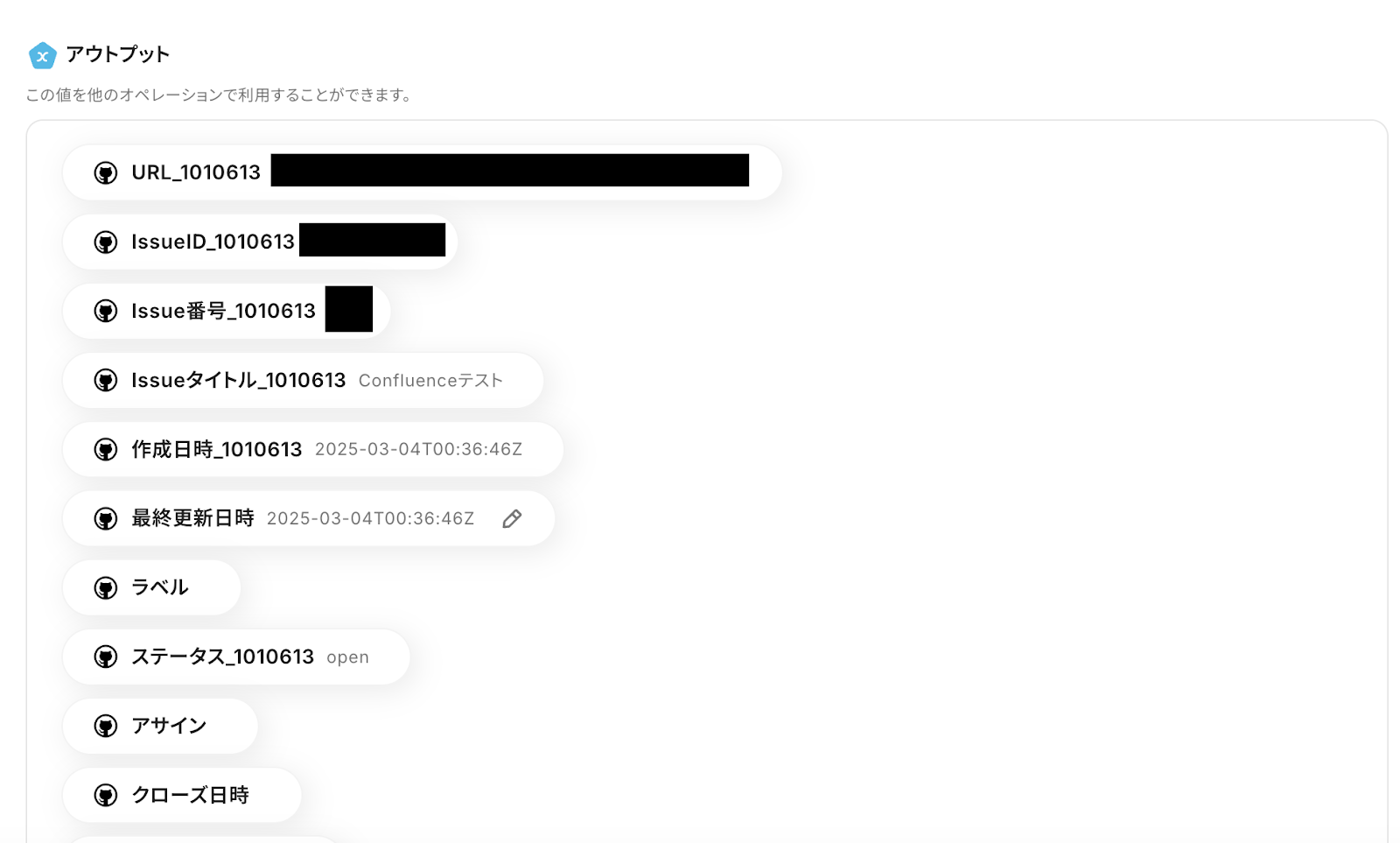The height and width of the screenshot is (843, 1400).
Task: Click the 最終更新日時 label text
Action: point(192,518)
